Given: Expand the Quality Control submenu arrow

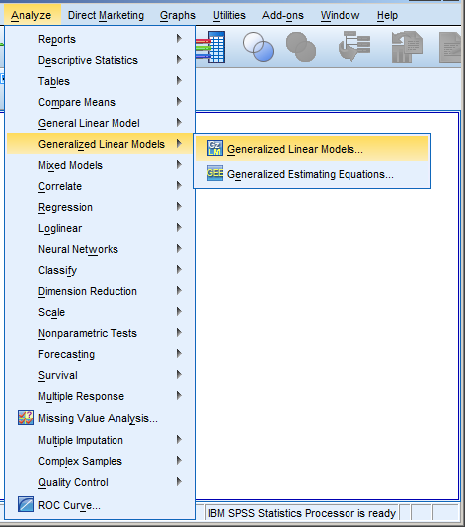Looking at the screenshot, I should 179,482.
